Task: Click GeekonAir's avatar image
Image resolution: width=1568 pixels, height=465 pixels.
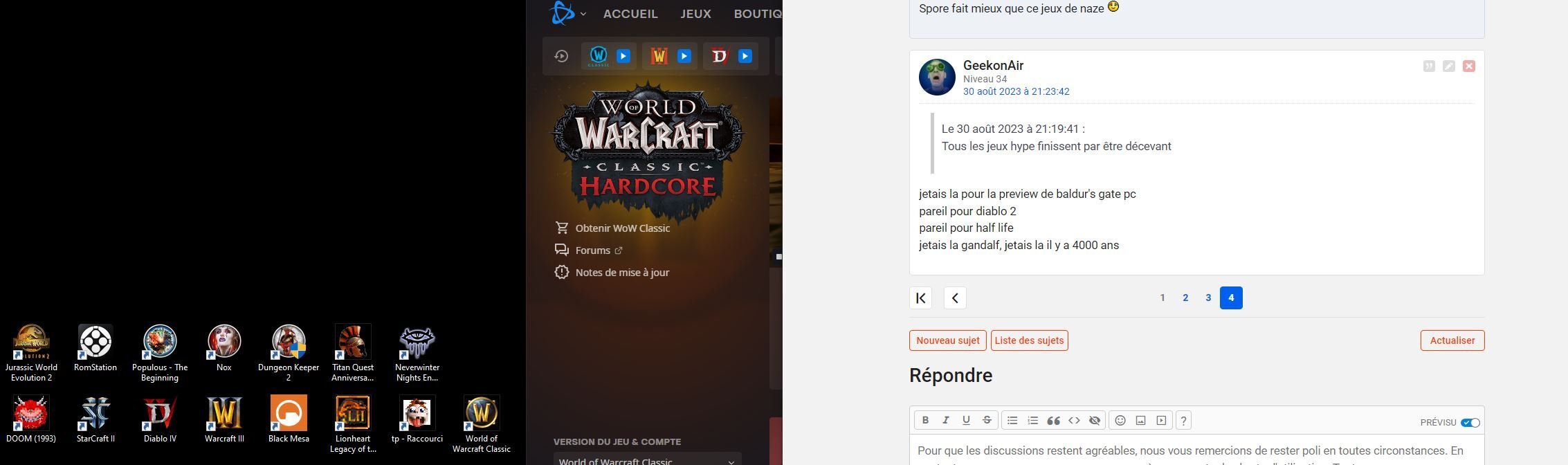Action: 937,77
